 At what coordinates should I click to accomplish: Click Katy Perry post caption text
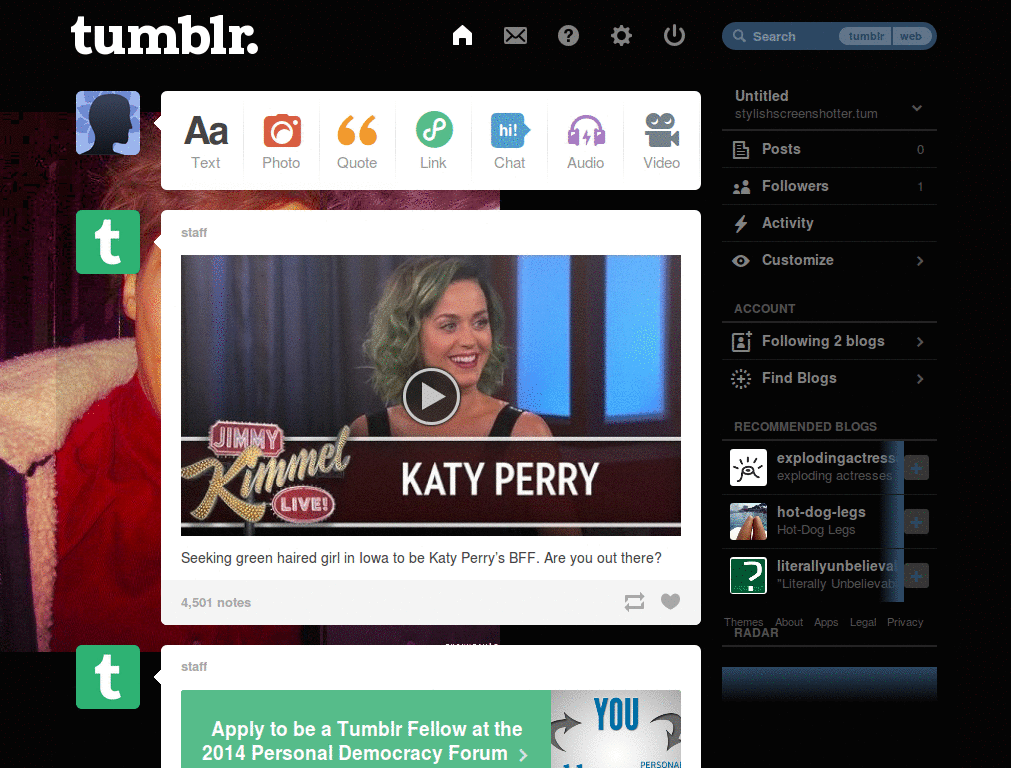pyautogui.click(x=421, y=558)
